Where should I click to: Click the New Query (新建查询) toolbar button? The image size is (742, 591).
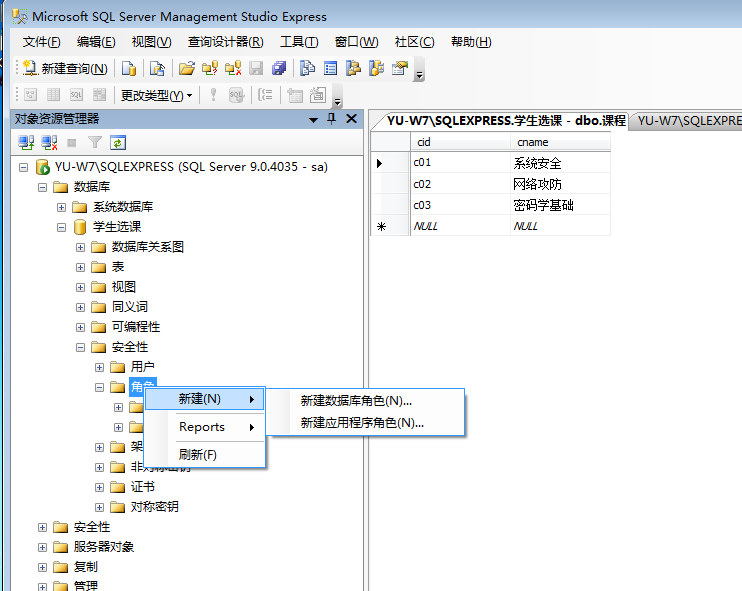tap(65, 69)
